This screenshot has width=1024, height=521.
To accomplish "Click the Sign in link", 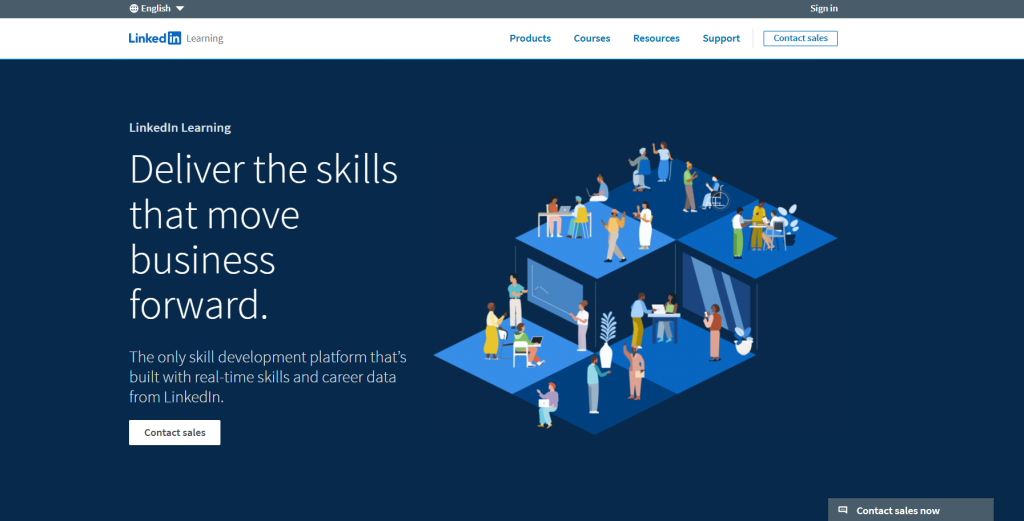I will [x=824, y=8].
